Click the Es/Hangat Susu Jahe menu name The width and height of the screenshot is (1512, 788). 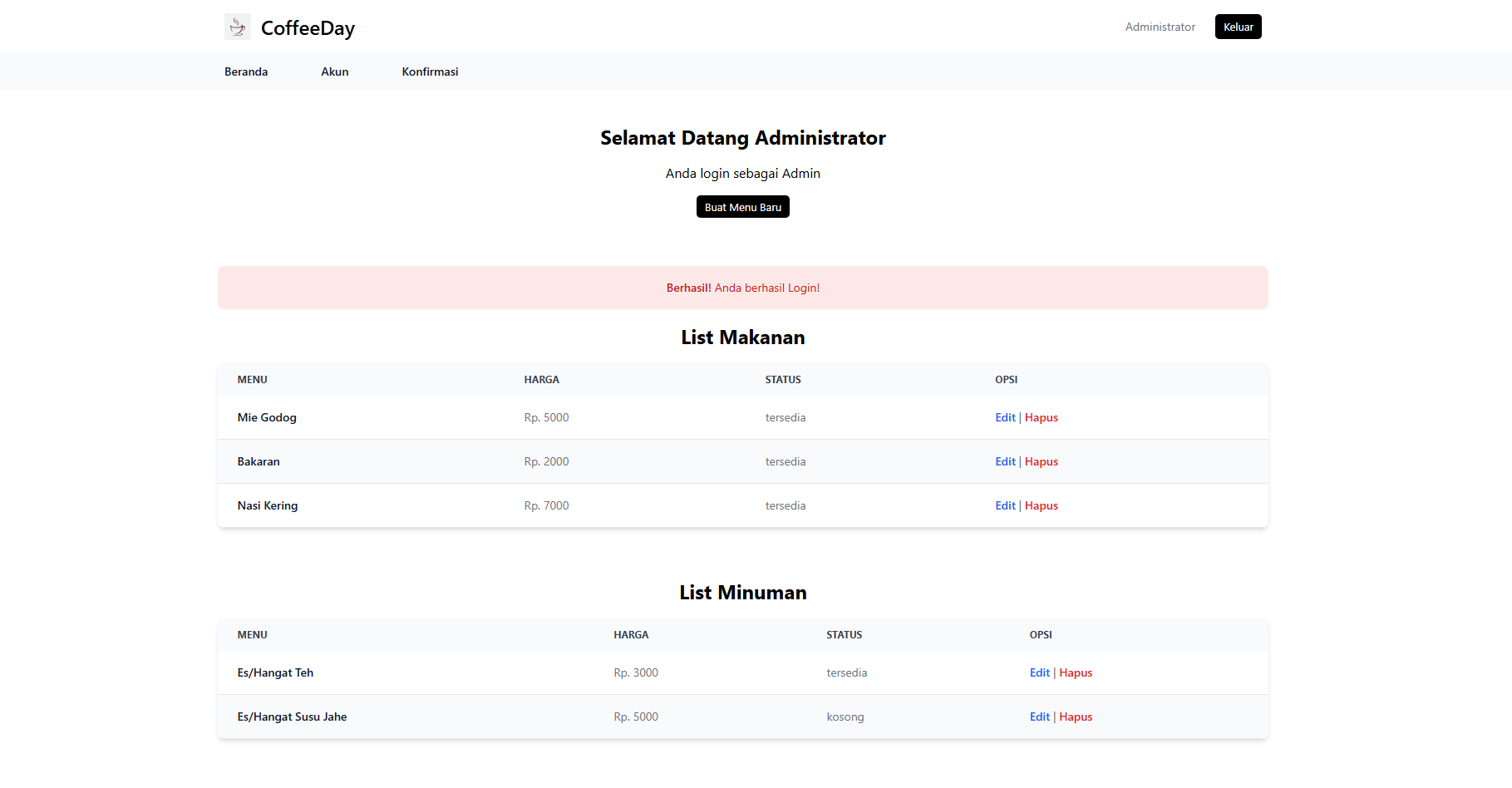point(292,717)
